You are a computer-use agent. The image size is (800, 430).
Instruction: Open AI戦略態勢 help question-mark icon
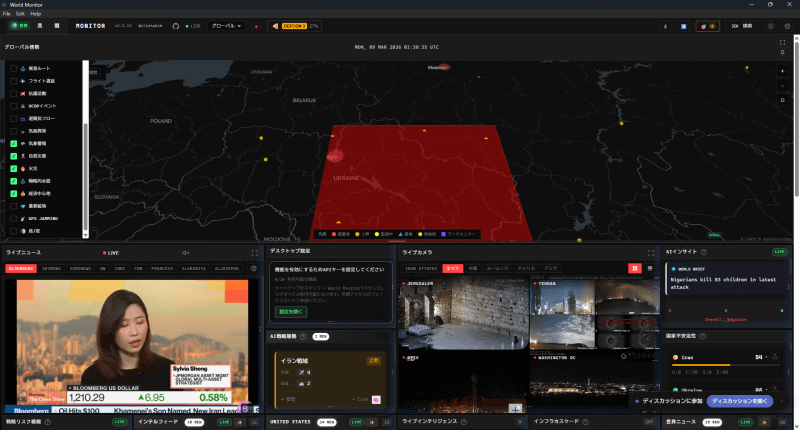[x=303, y=337]
